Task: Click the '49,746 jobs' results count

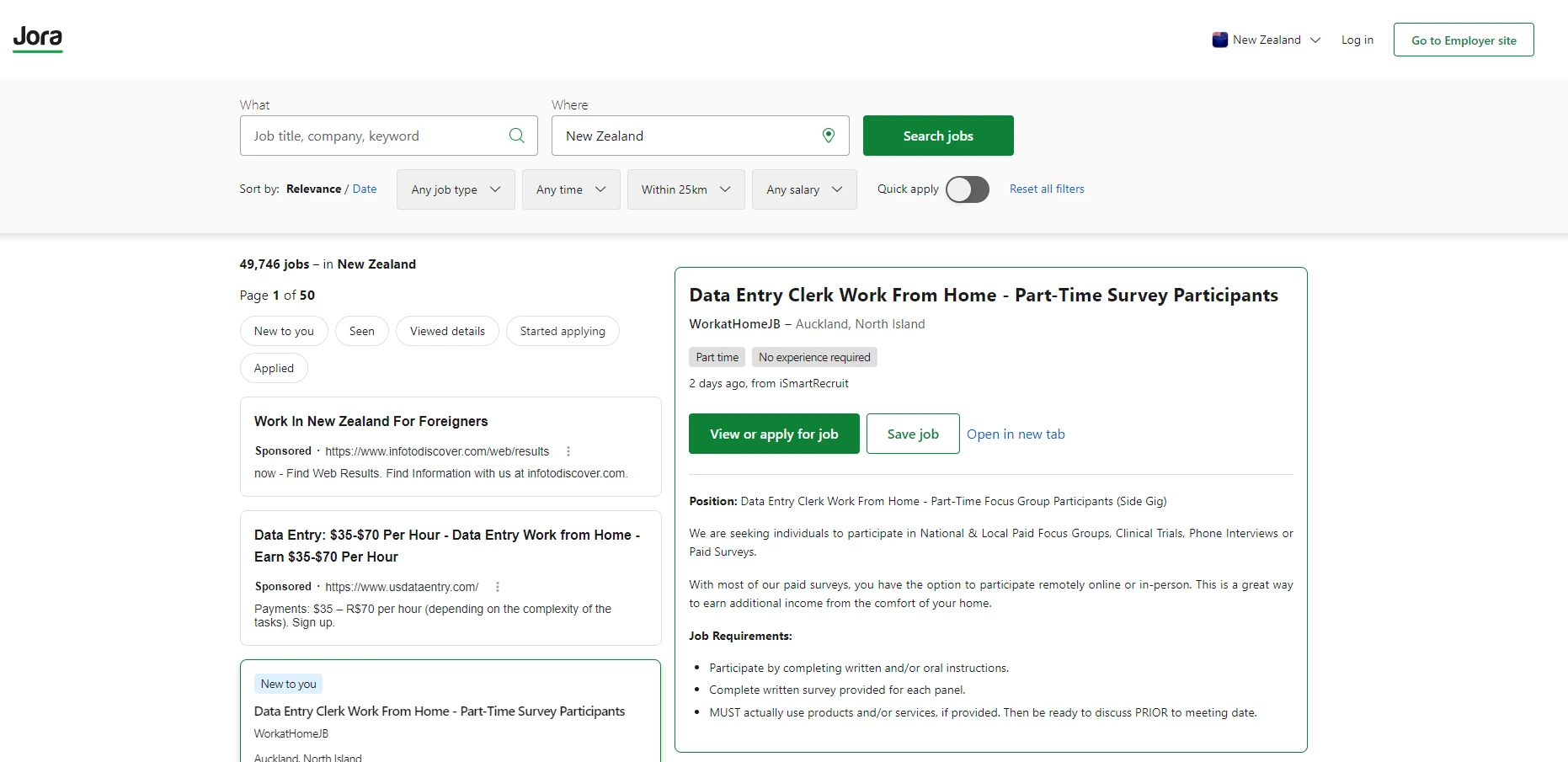Action: tap(274, 264)
